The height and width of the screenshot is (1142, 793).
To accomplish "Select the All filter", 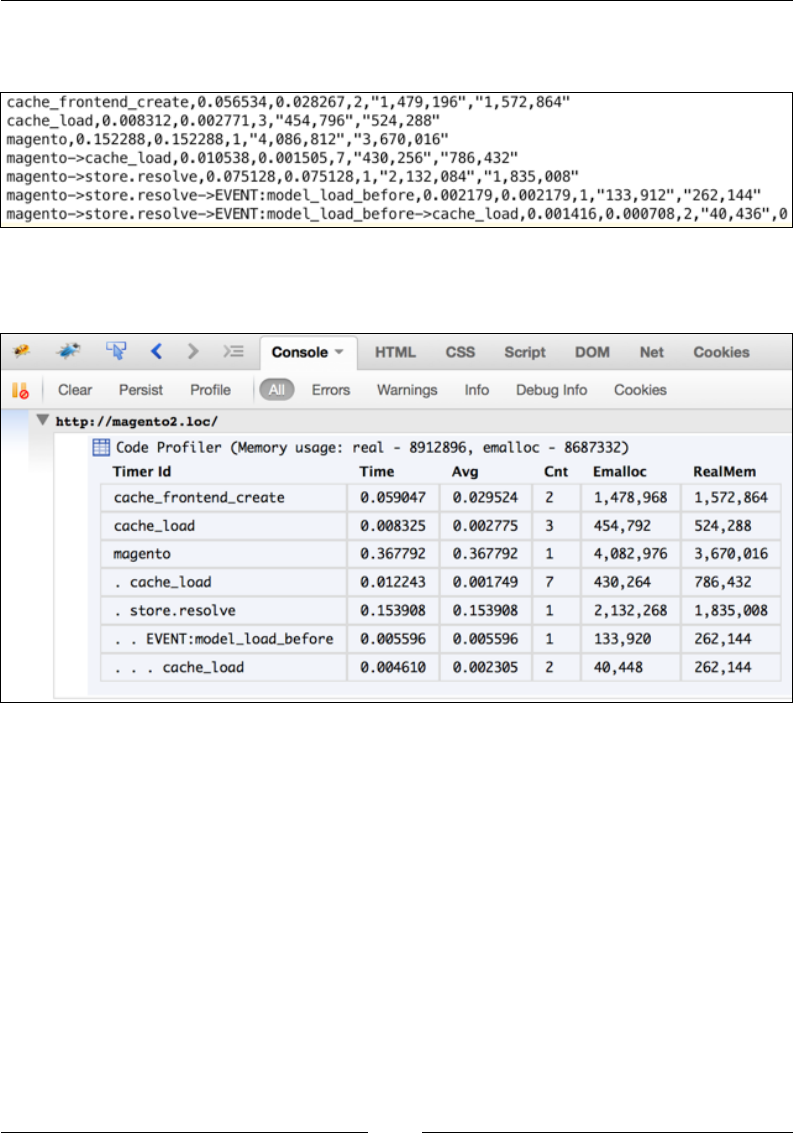I will (277, 390).
